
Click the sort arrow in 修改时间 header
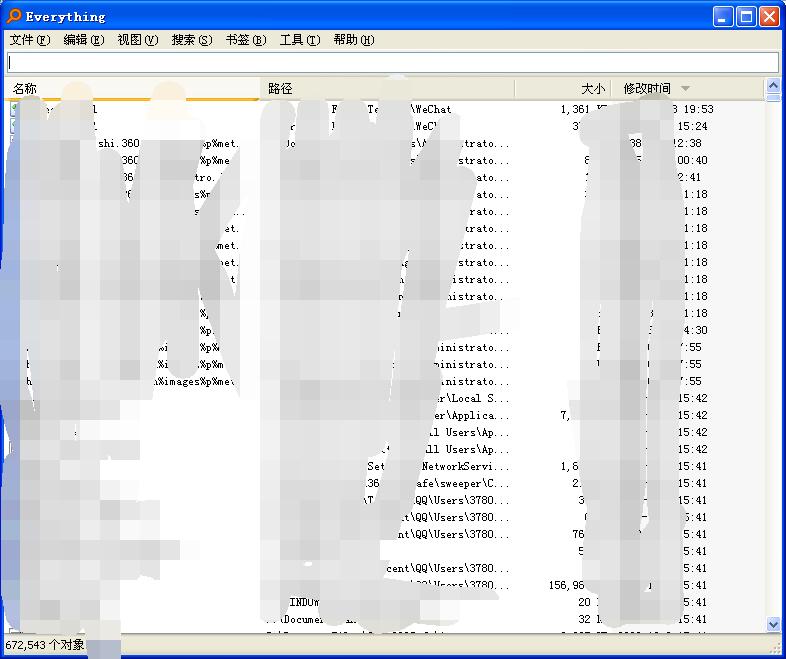click(x=685, y=89)
